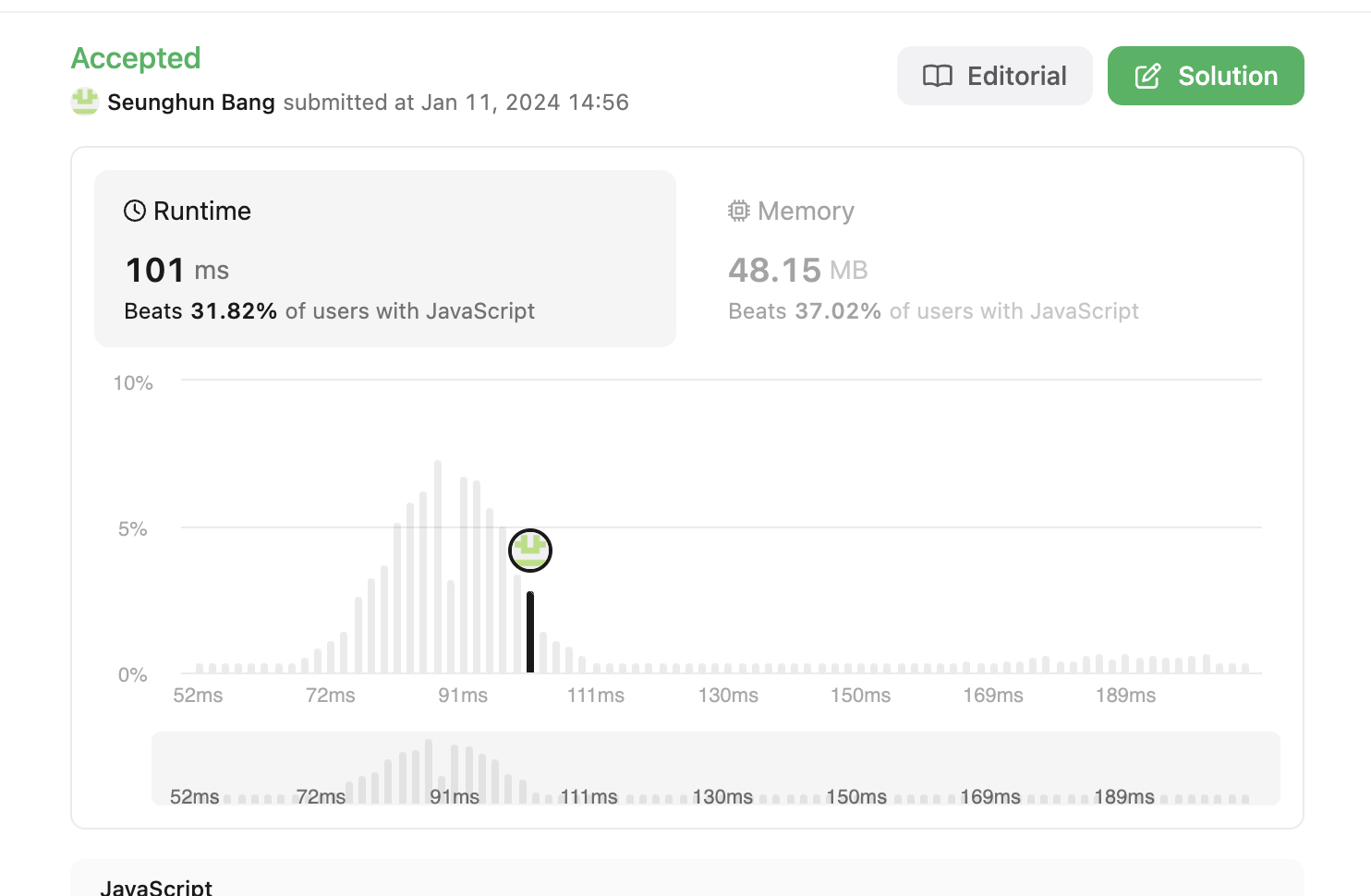This screenshot has height=896, width=1371.
Task: Open Seunghun Bang's profile link
Action: pyautogui.click(x=191, y=102)
